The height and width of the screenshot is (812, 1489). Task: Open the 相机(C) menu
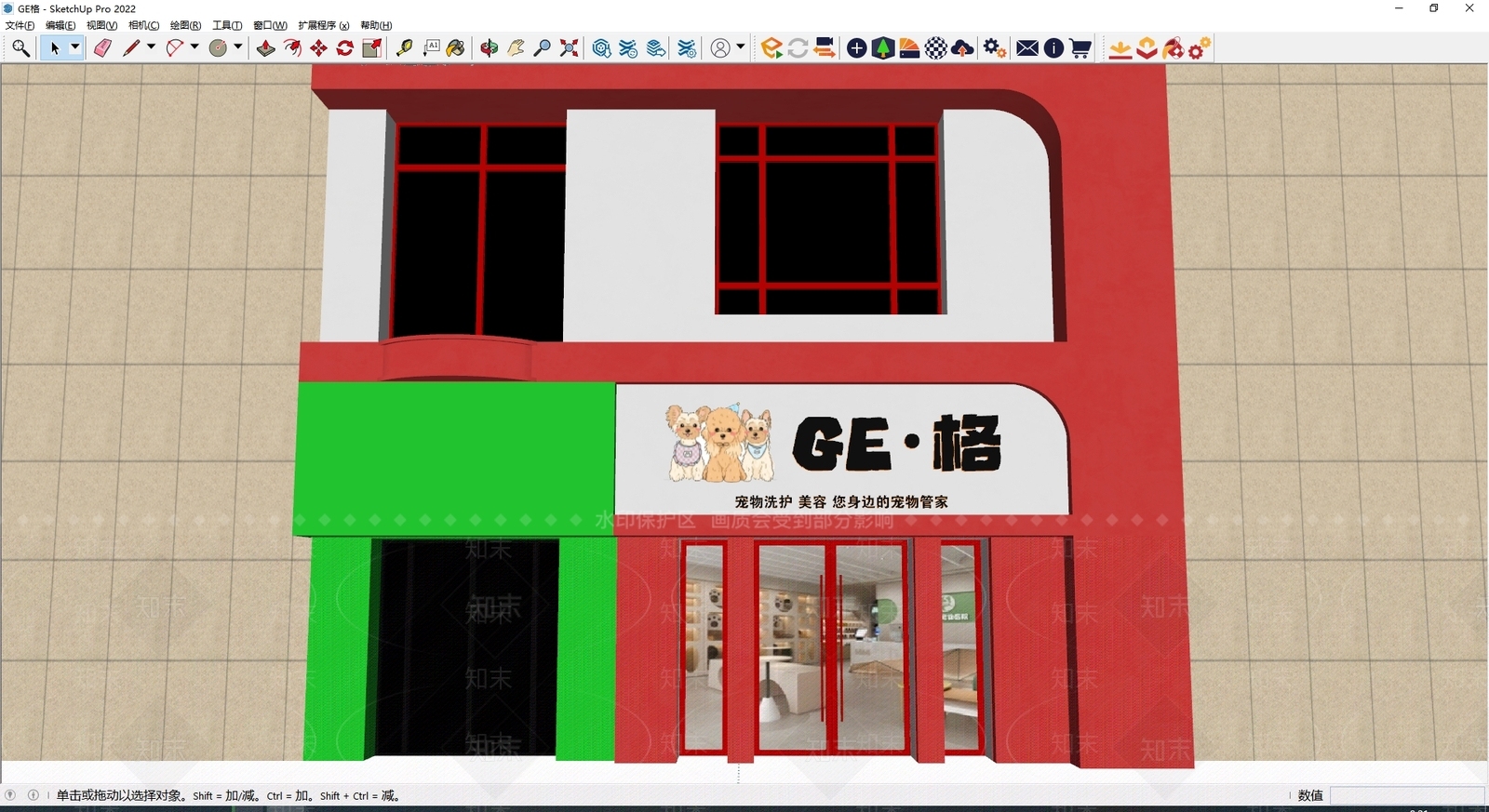coord(143,25)
